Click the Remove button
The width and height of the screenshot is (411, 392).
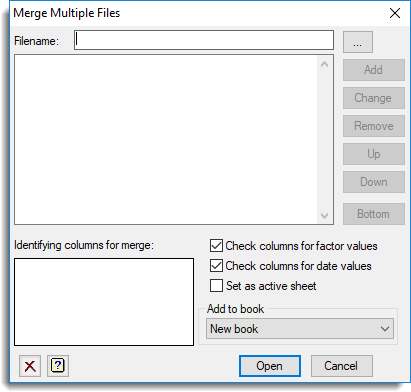click(374, 126)
